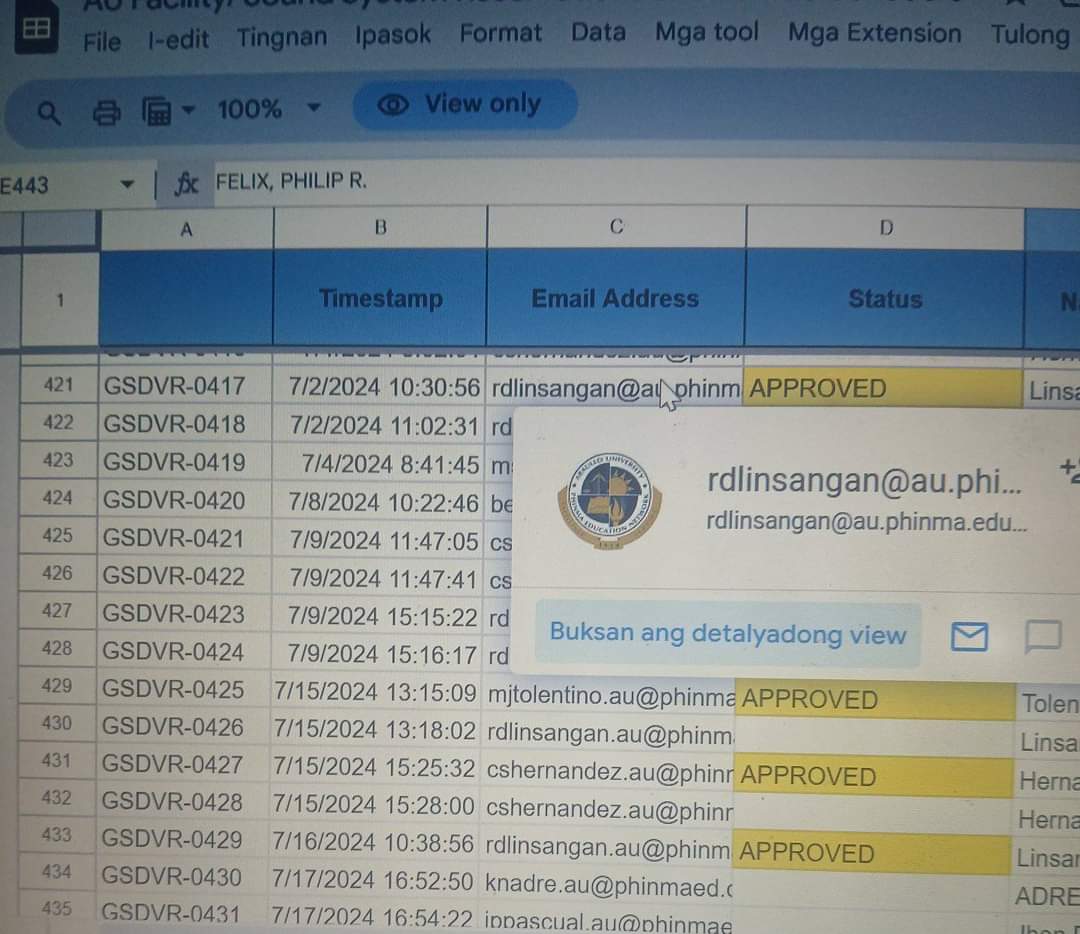The width and height of the screenshot is (1080, 934).
Task: Select cell GSDVR-0417
Action: tap(186, 386)
